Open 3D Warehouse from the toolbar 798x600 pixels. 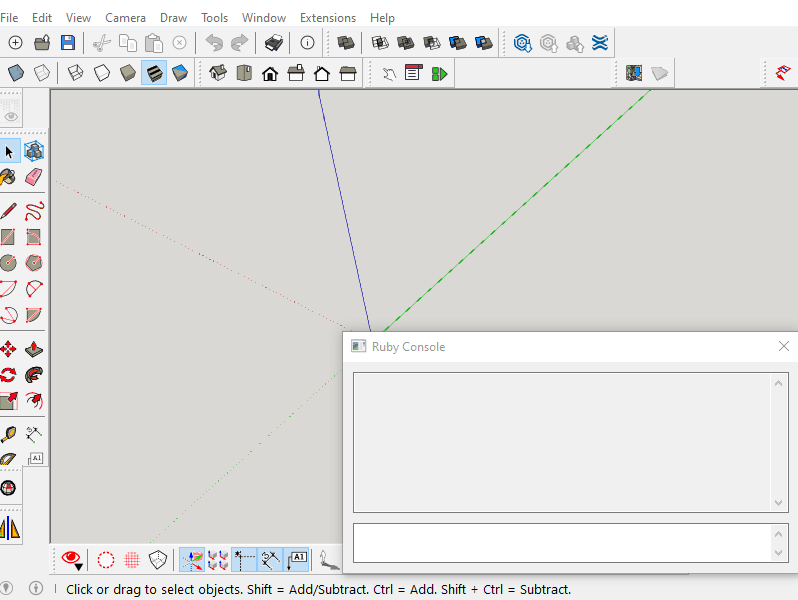tap(523, 43)
